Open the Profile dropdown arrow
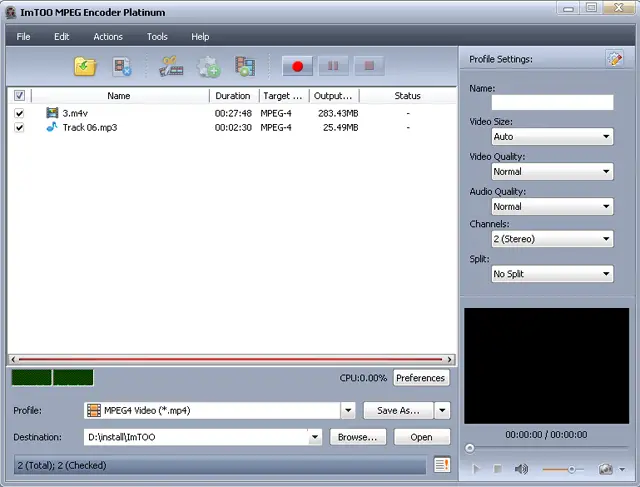This screenshot has width=640, height=487. (348, 411)
